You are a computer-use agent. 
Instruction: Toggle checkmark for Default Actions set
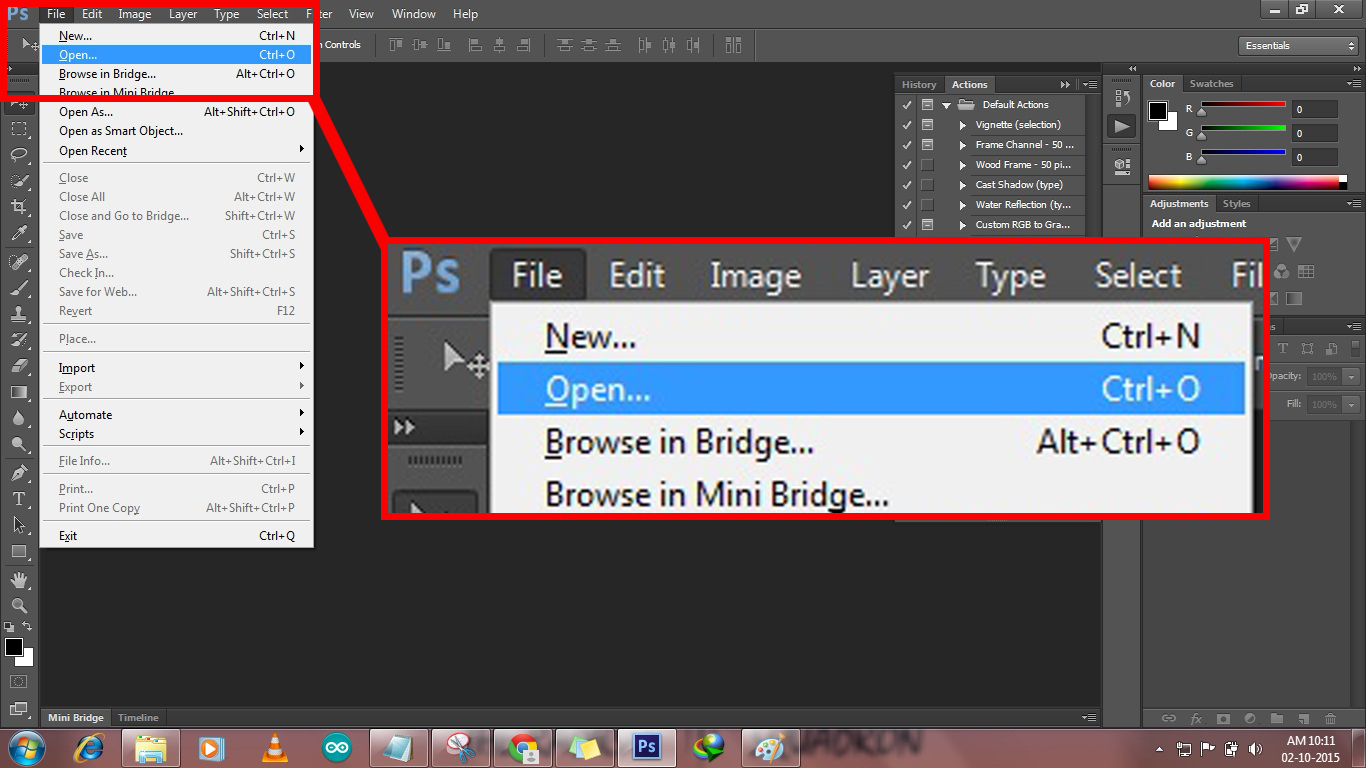(907, 104)
